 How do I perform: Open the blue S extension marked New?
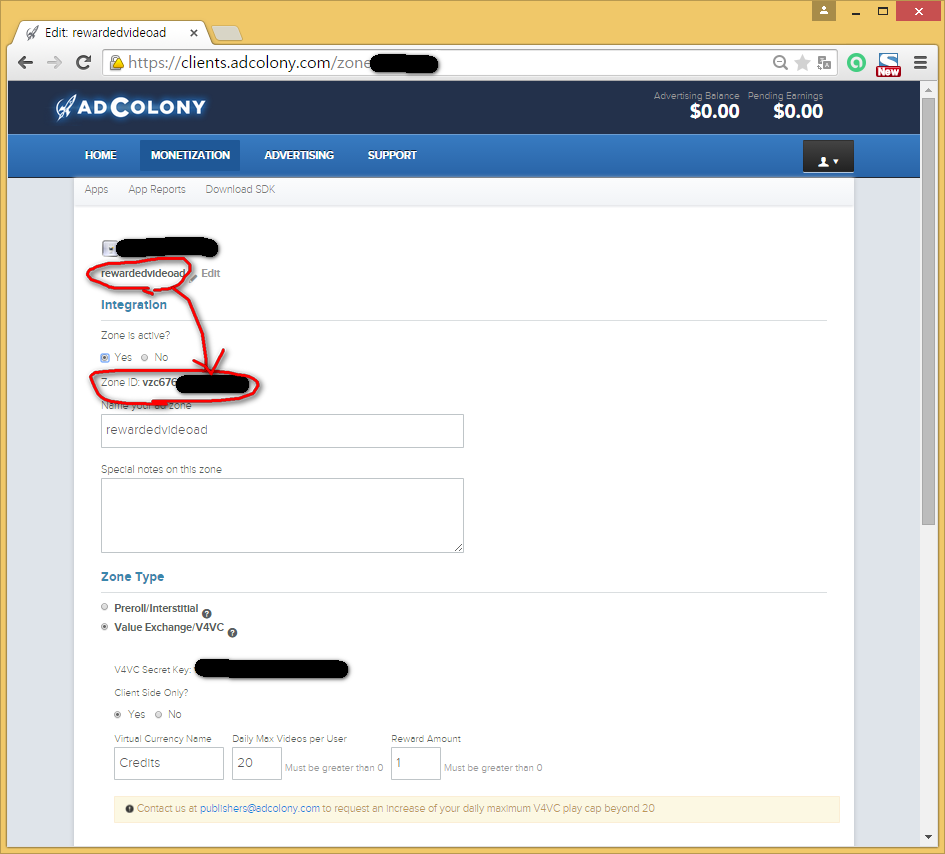(x=888, y=64)
